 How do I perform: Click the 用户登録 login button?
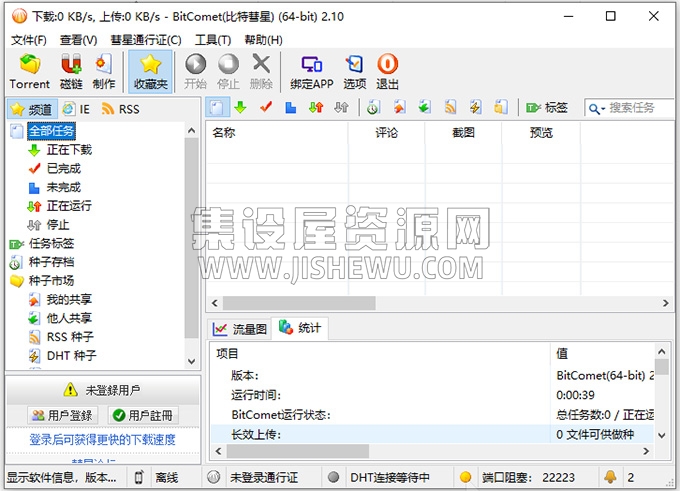(x=62, y=416)
